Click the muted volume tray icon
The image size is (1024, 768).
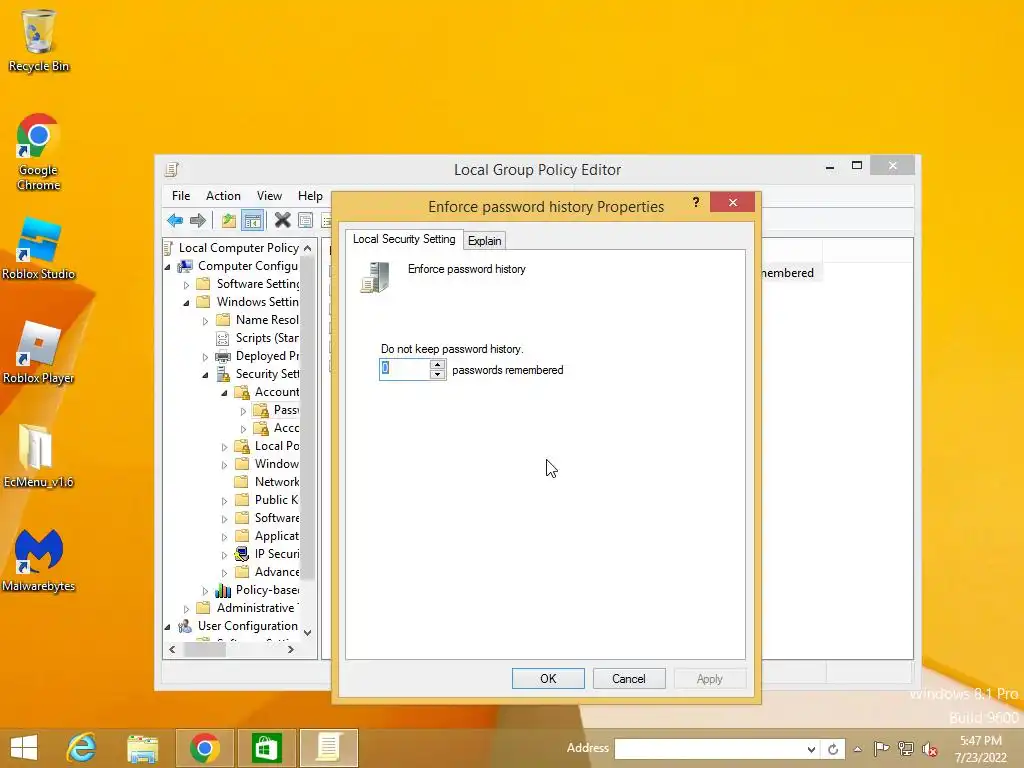(929, 749)
